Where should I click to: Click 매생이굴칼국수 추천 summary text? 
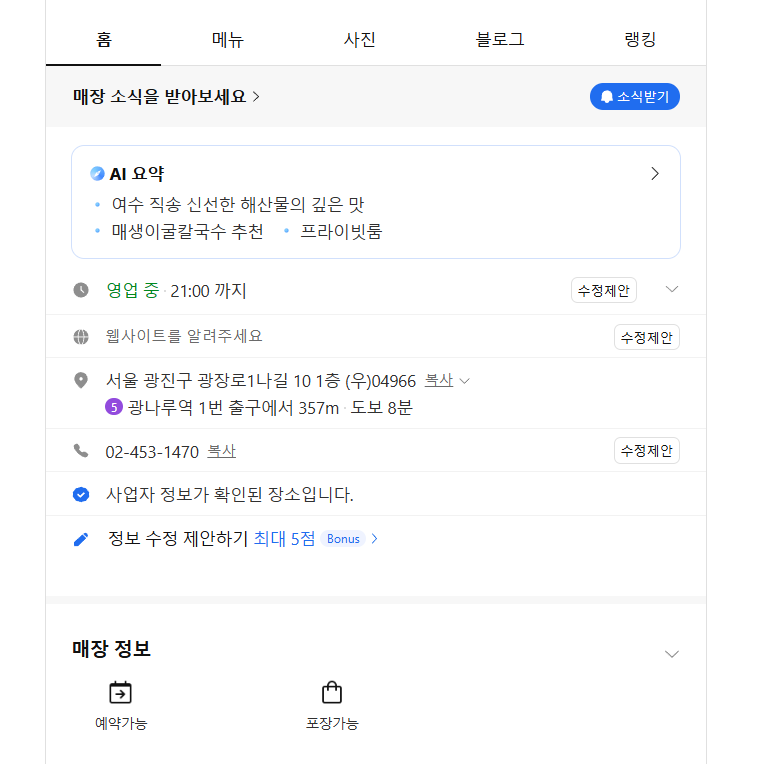188,231
